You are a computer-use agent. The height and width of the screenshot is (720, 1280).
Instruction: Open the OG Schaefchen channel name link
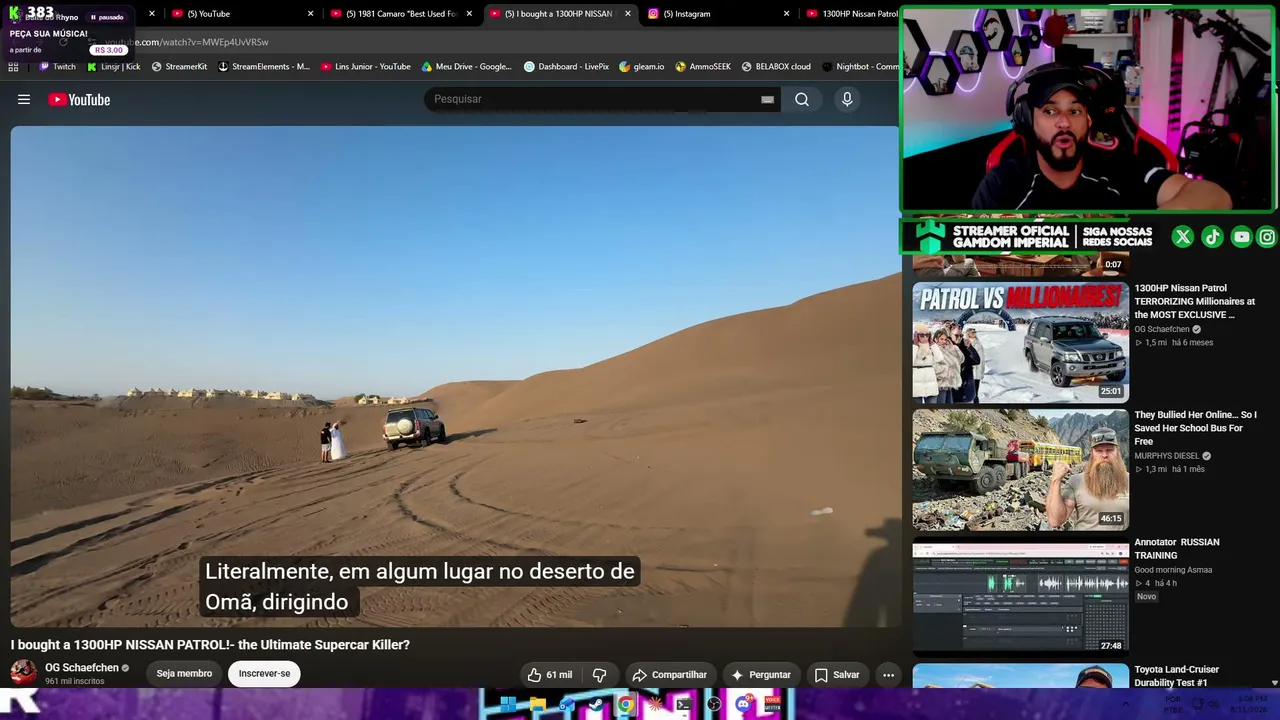pyautogui.click(x=82, y=667)
